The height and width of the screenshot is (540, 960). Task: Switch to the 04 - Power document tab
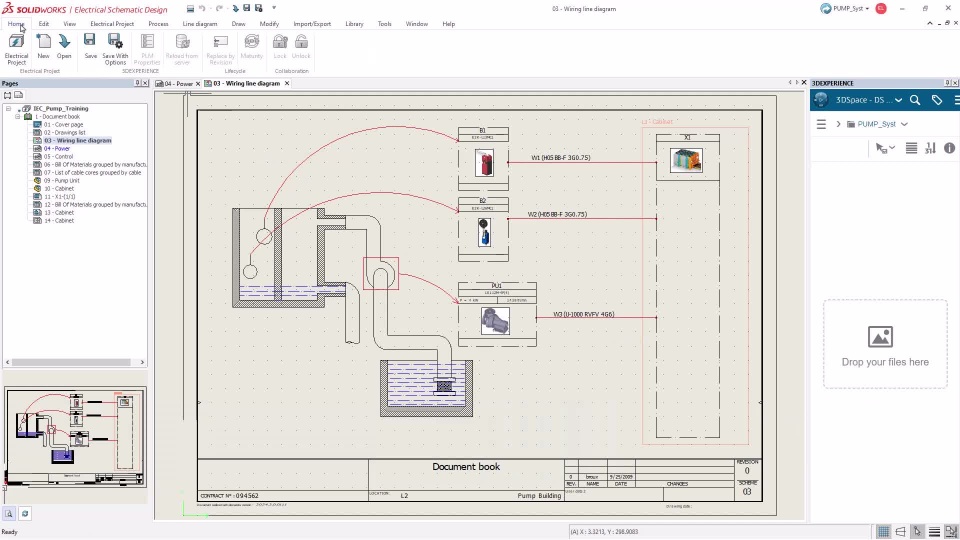point(179,84)
